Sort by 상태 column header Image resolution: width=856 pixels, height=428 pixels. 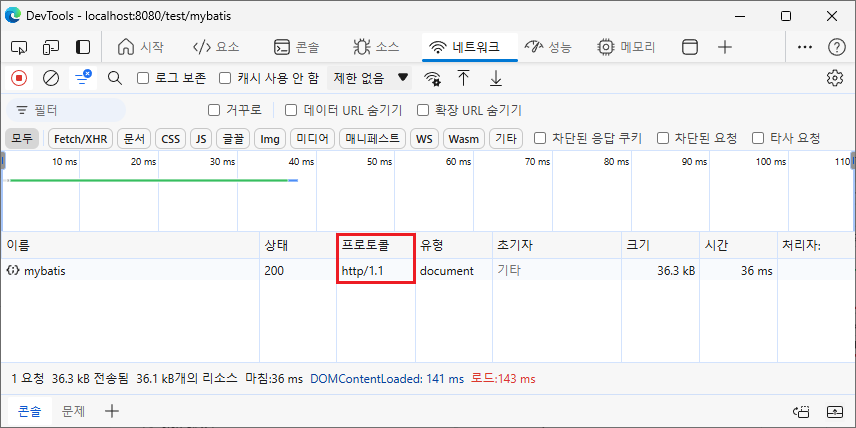(x=298, y=245)
